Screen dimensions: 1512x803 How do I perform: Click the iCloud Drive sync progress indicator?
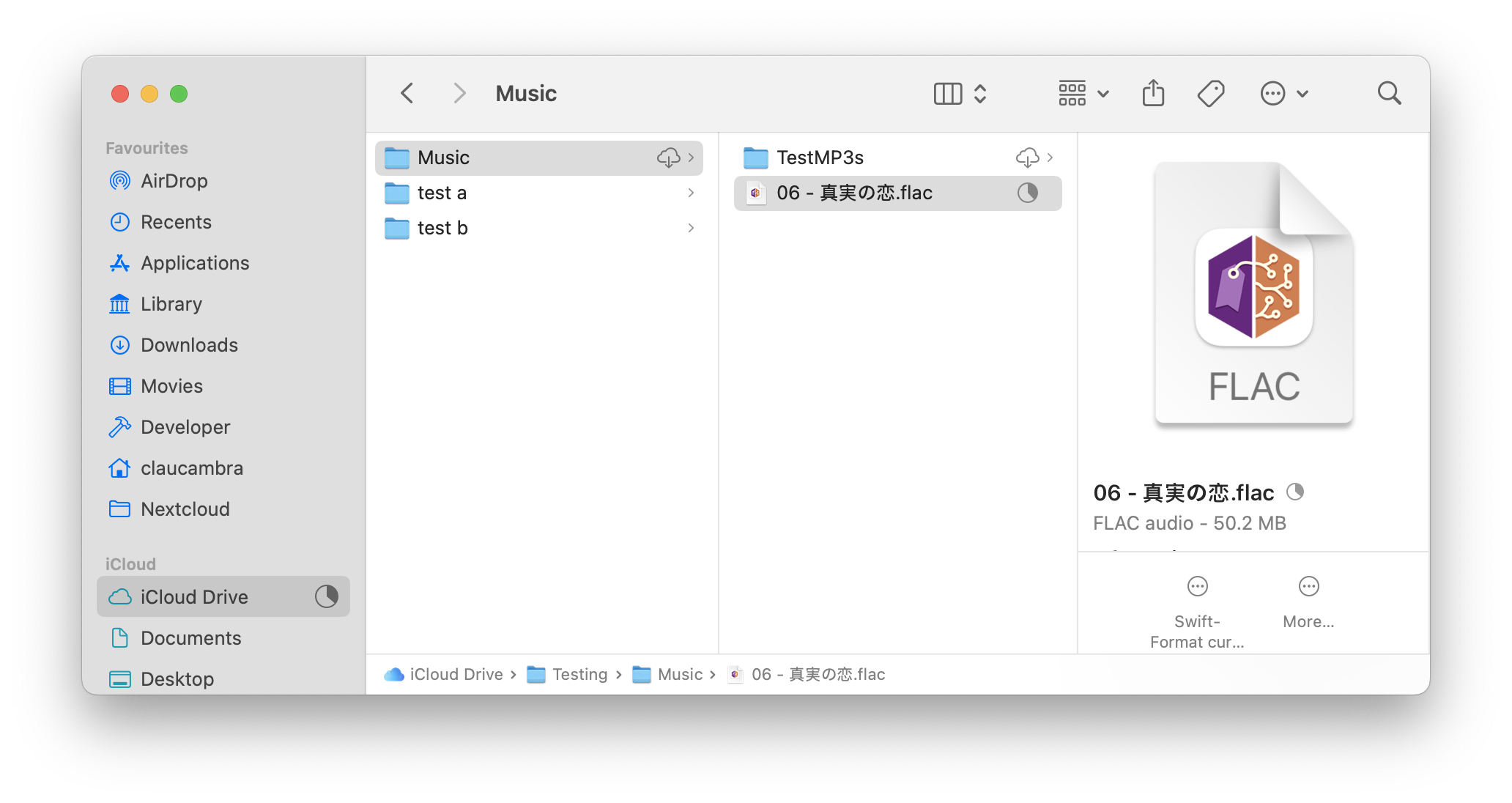click(327, 596)
